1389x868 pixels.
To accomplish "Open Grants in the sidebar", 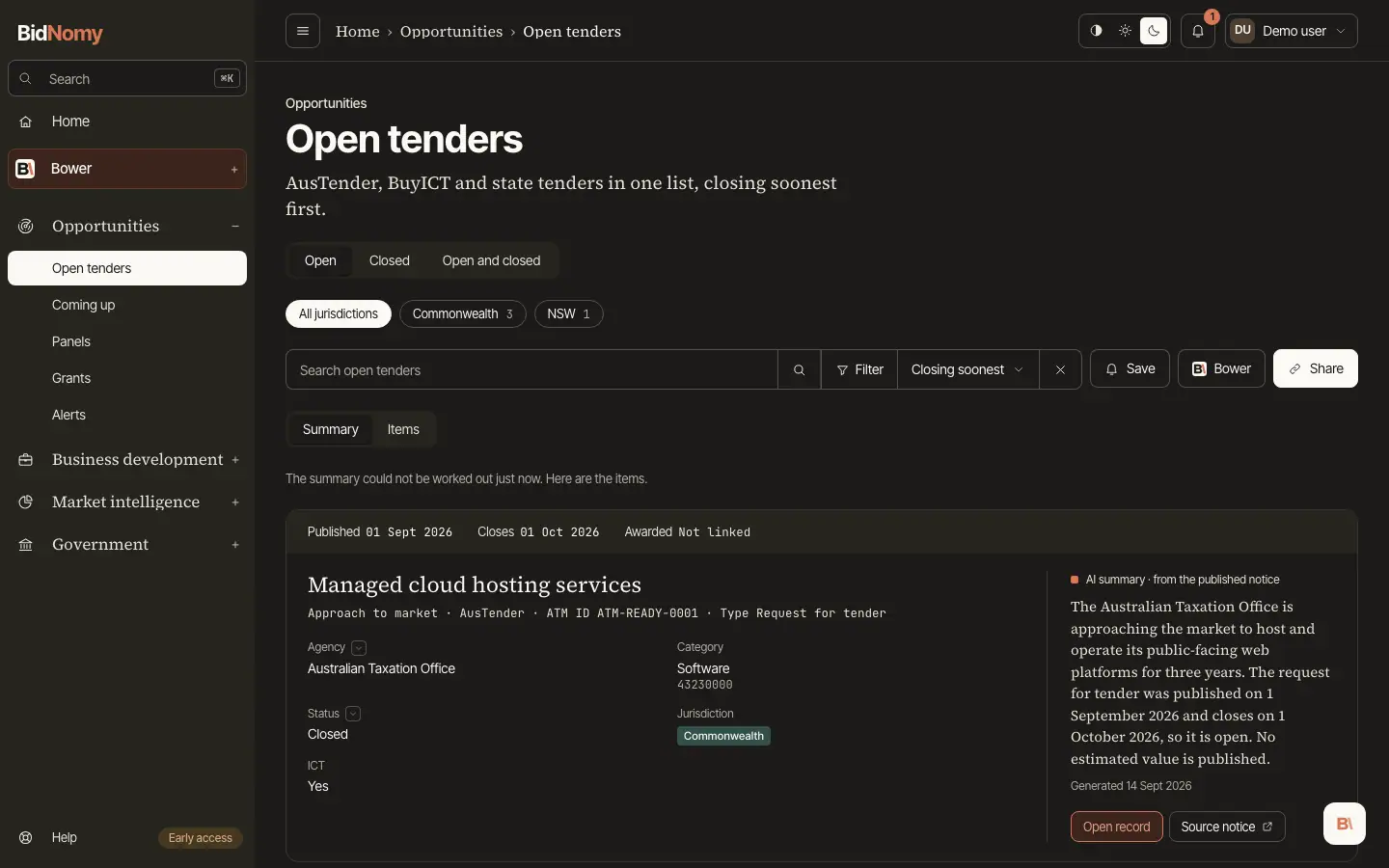I will pos(127,378).
